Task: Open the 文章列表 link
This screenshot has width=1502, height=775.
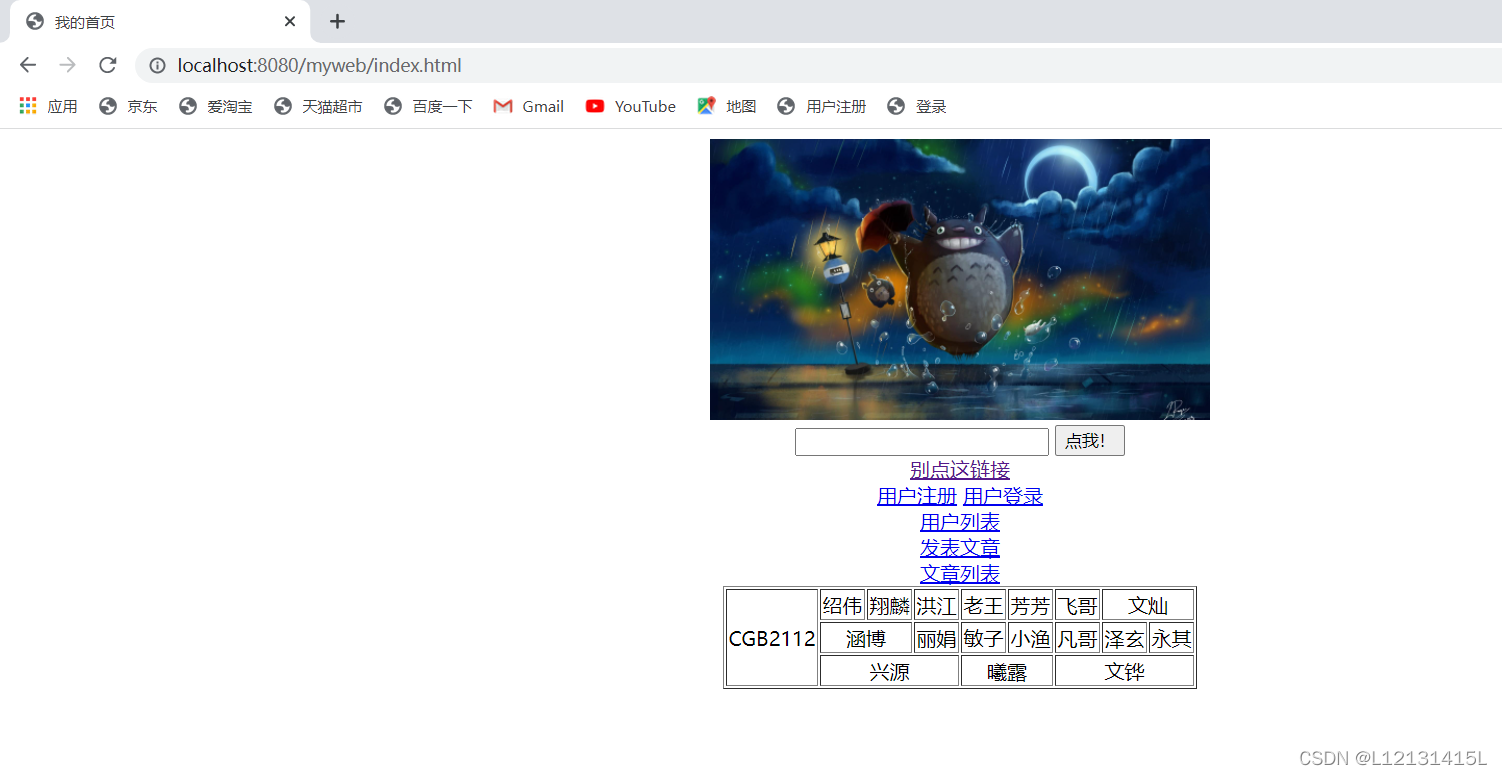Action: [960, 573]
